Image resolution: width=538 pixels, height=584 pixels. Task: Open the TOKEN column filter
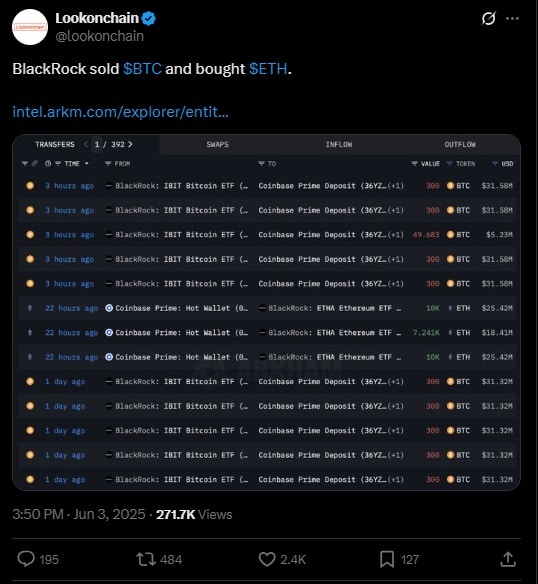449,164
